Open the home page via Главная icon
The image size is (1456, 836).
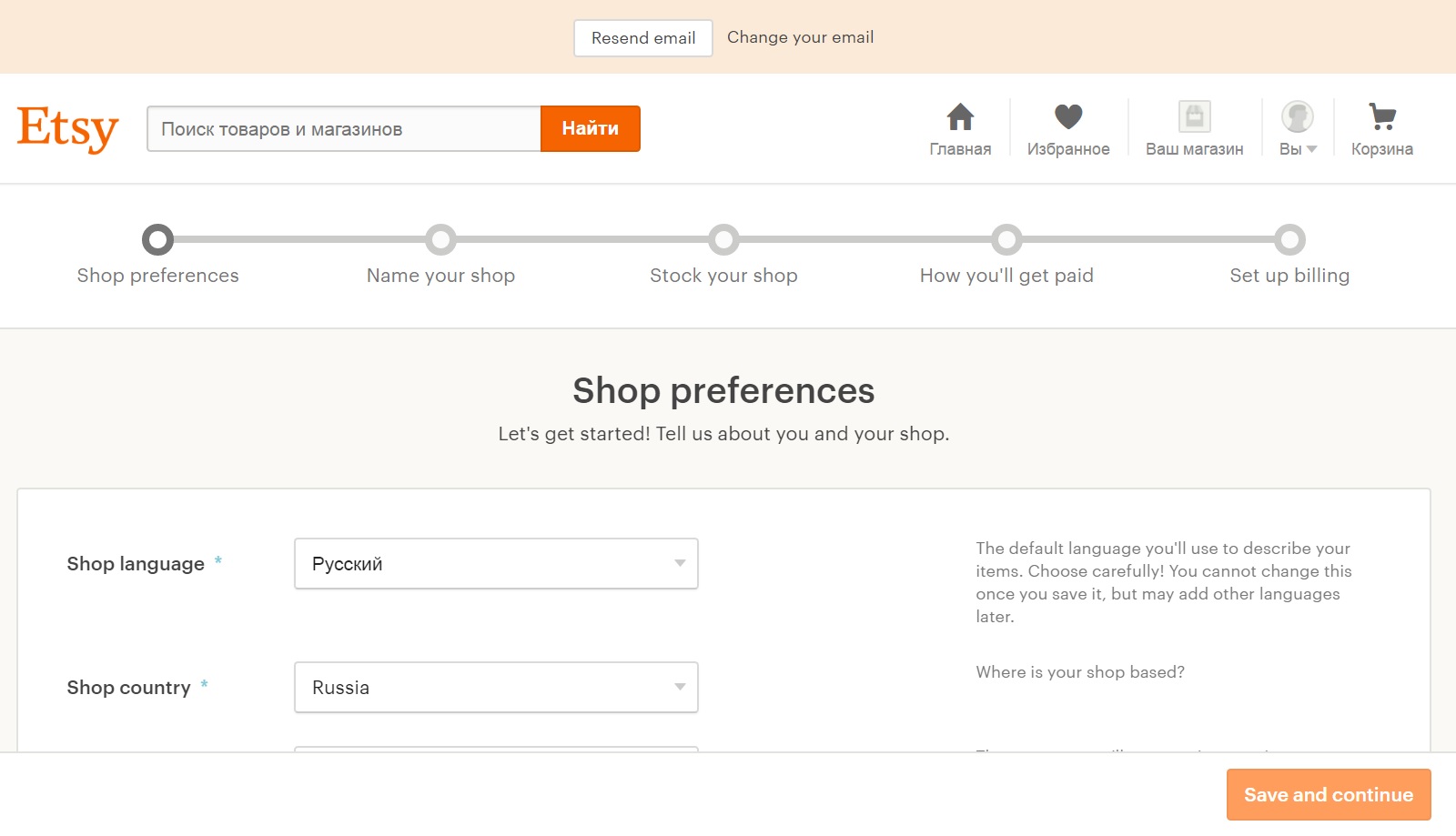coord(960,116)
